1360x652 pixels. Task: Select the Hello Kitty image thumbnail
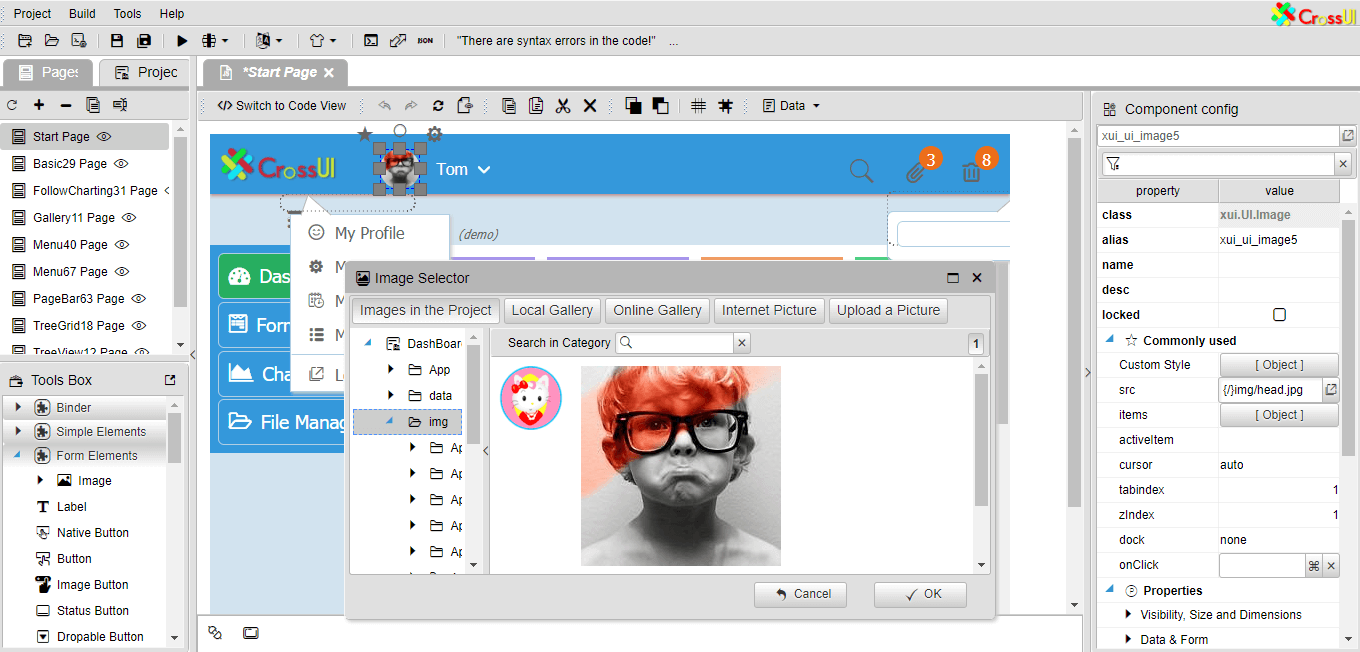tap(530, 397)
